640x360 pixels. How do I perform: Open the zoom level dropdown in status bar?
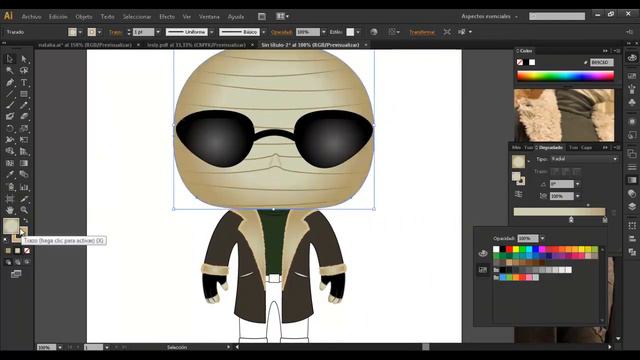coord(60,347)
